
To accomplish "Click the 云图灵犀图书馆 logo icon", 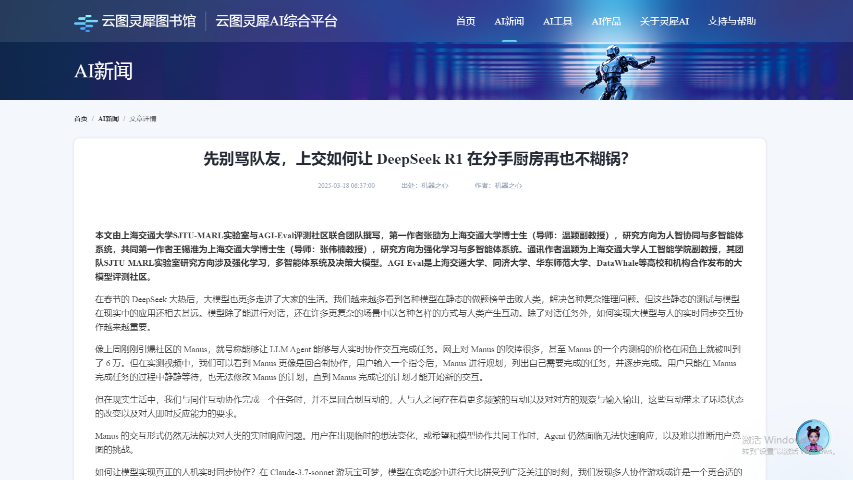I will coord(86,22).
